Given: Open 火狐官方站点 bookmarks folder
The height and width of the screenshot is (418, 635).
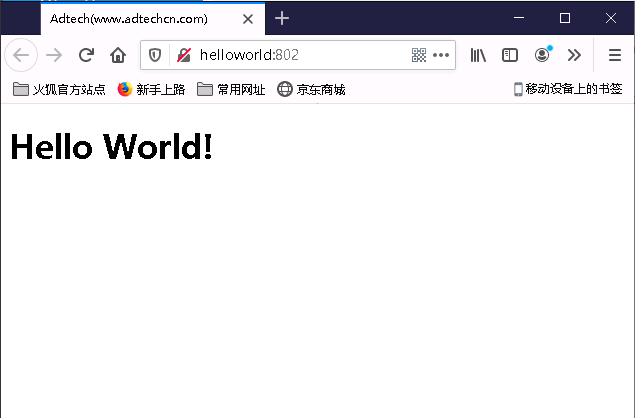Looking at the screenshot, I should pos(59,89).
